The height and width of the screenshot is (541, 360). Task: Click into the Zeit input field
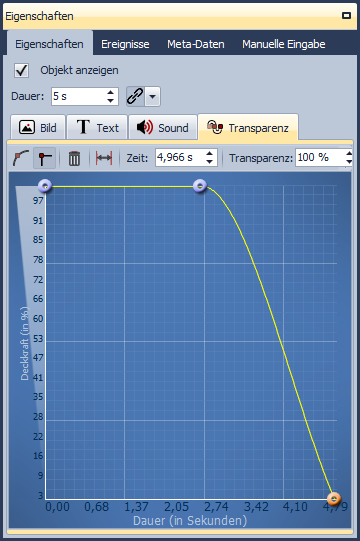[180, 158]
